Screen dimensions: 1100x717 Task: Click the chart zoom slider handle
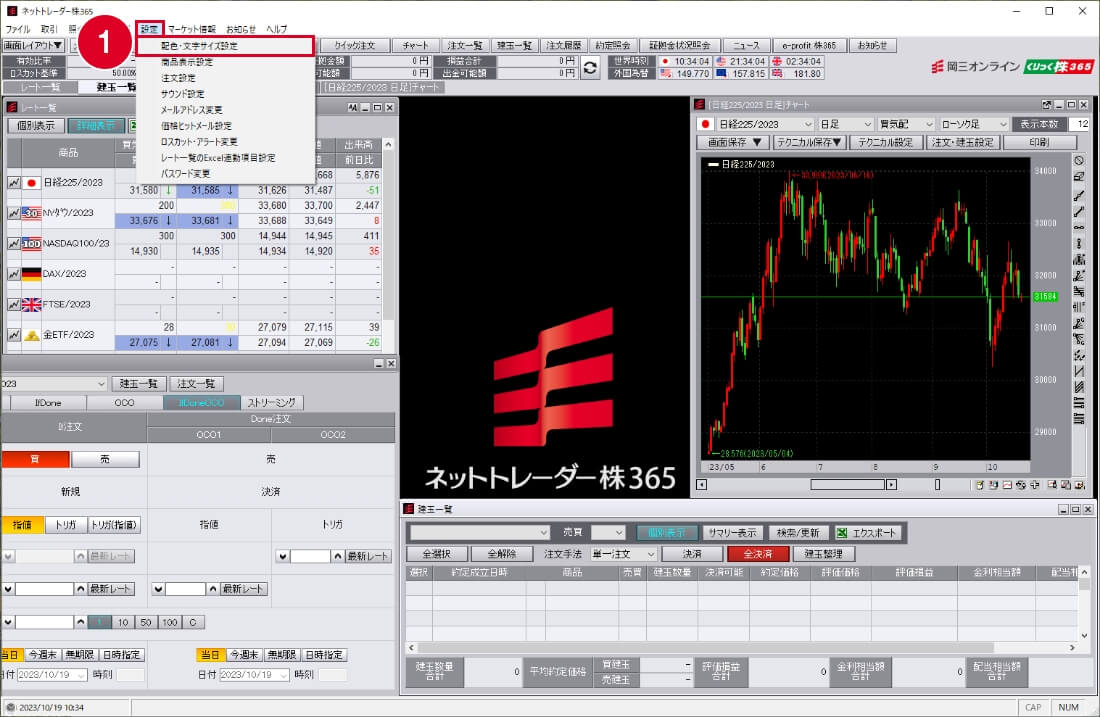[x=937, y=485]
